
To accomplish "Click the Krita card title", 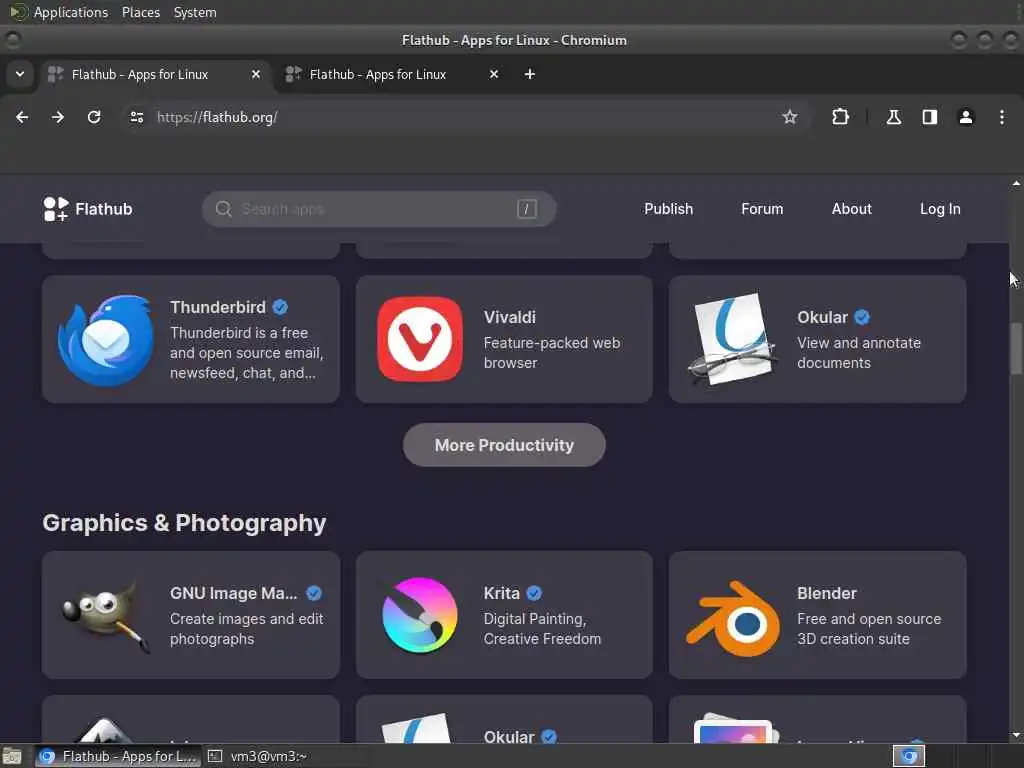I will pos(501,593).
